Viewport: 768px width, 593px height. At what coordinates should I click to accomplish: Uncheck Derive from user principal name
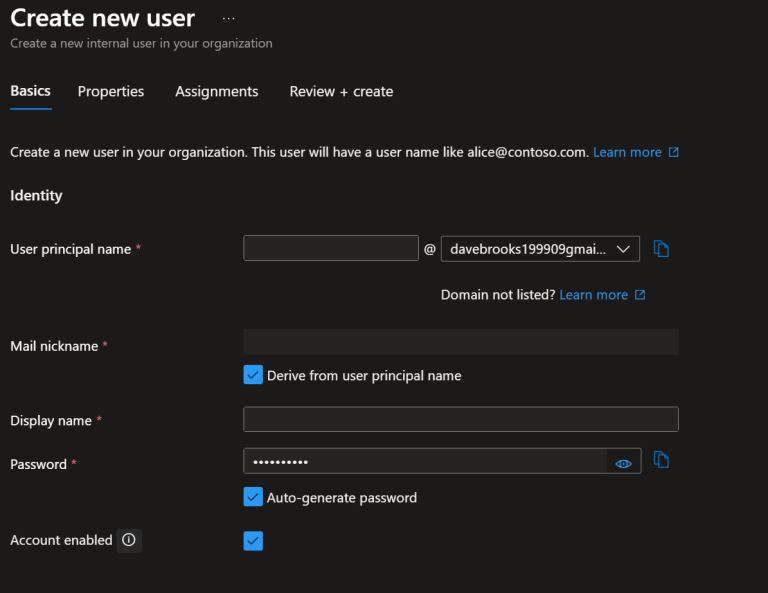tap(253, 376)
